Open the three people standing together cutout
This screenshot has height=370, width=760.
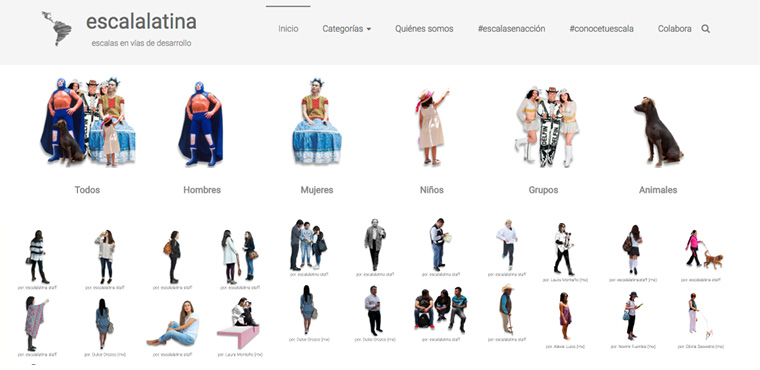click(x=308, y=245)
